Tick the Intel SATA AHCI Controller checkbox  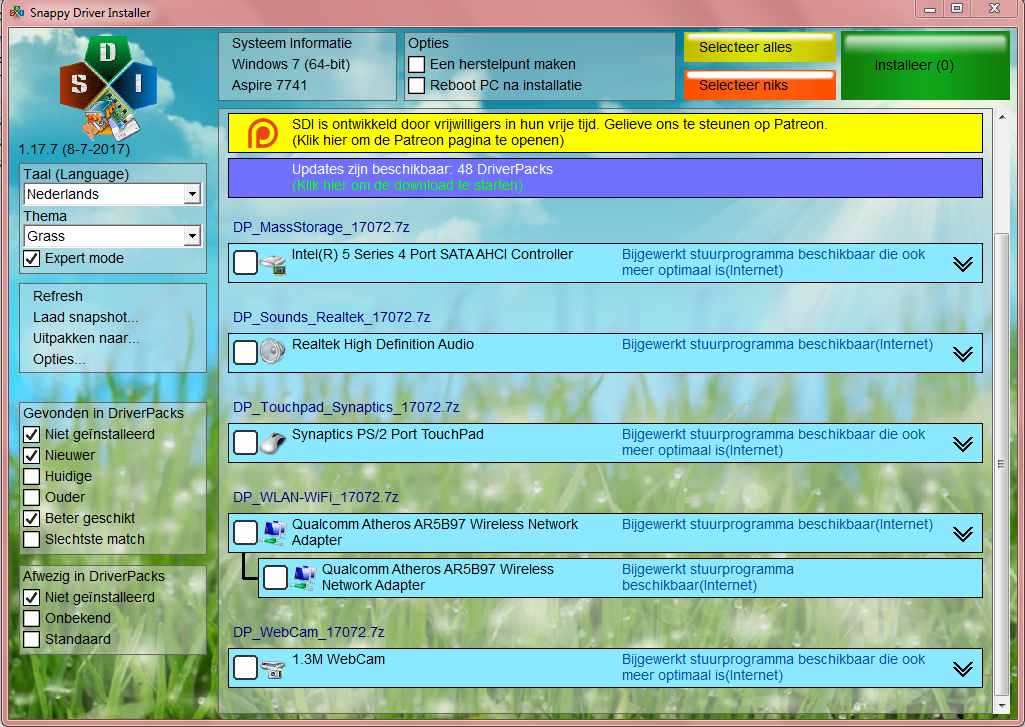coord(246,263)
